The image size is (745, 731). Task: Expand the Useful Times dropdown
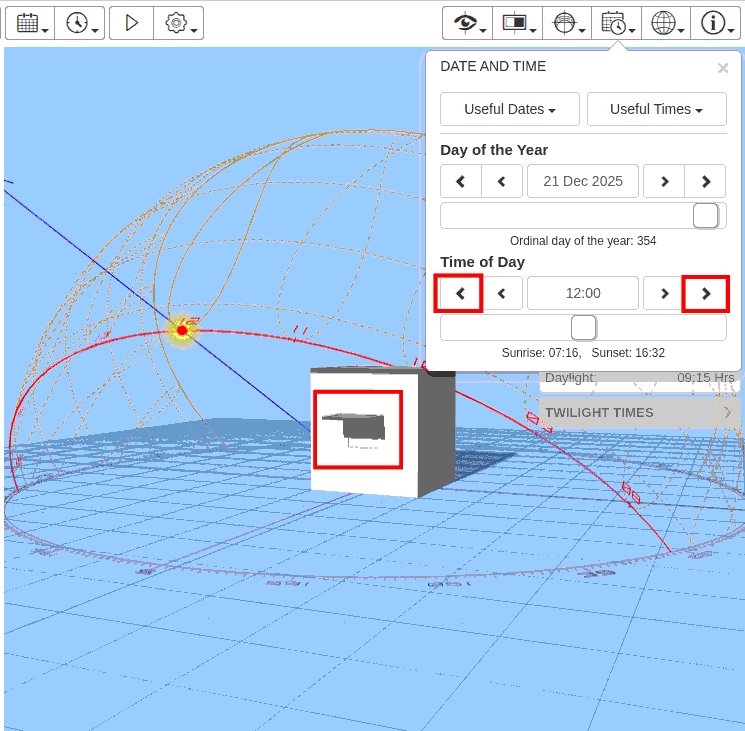coord(656,109)
